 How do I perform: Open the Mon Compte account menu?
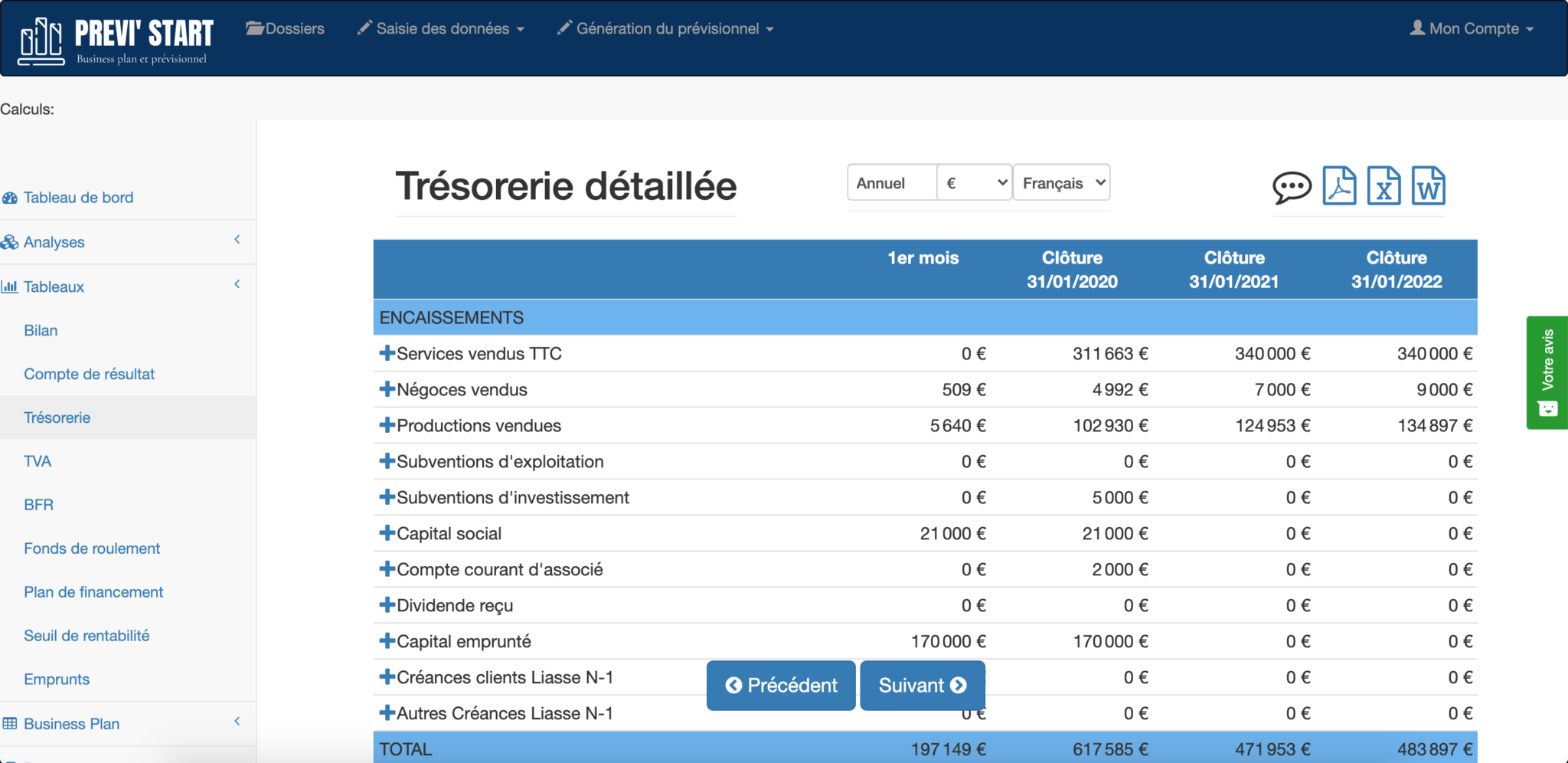[x=1470, y=28]
